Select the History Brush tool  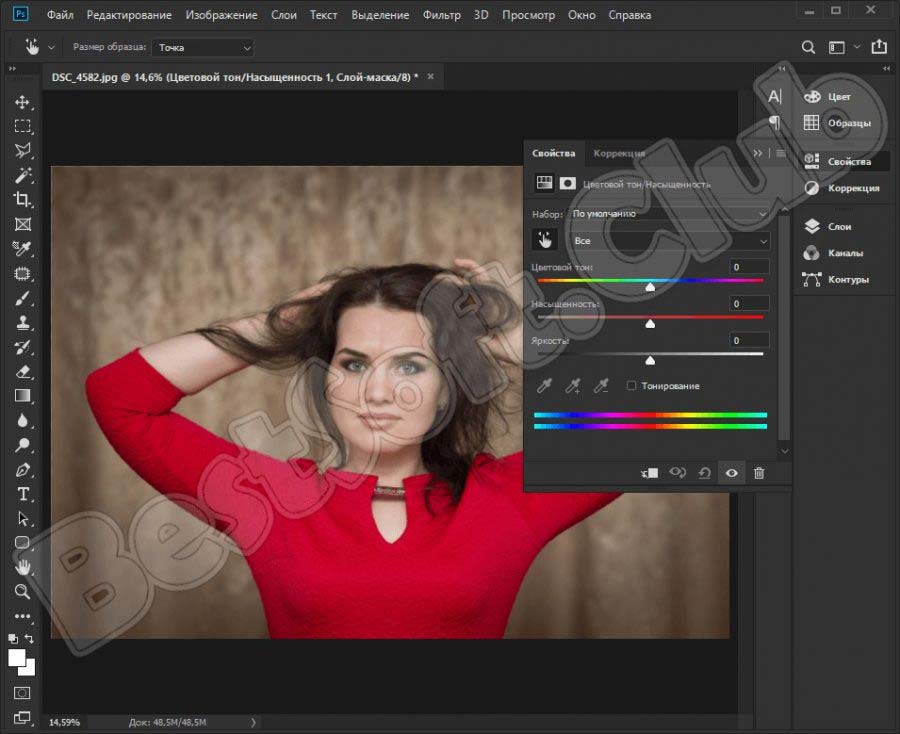[22, 347]
